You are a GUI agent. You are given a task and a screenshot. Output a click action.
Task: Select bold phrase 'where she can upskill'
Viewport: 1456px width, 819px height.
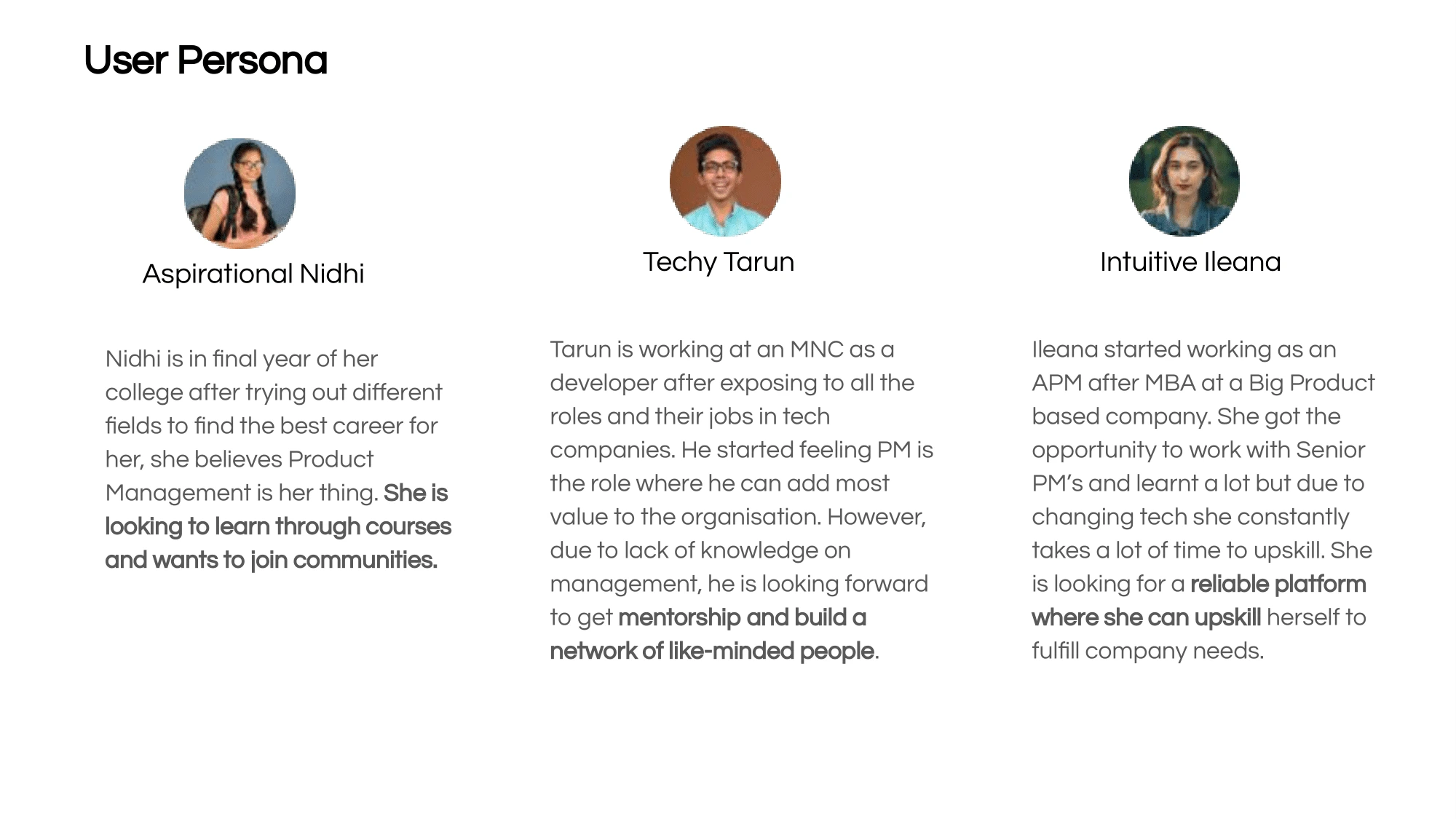pos(1147,617)
